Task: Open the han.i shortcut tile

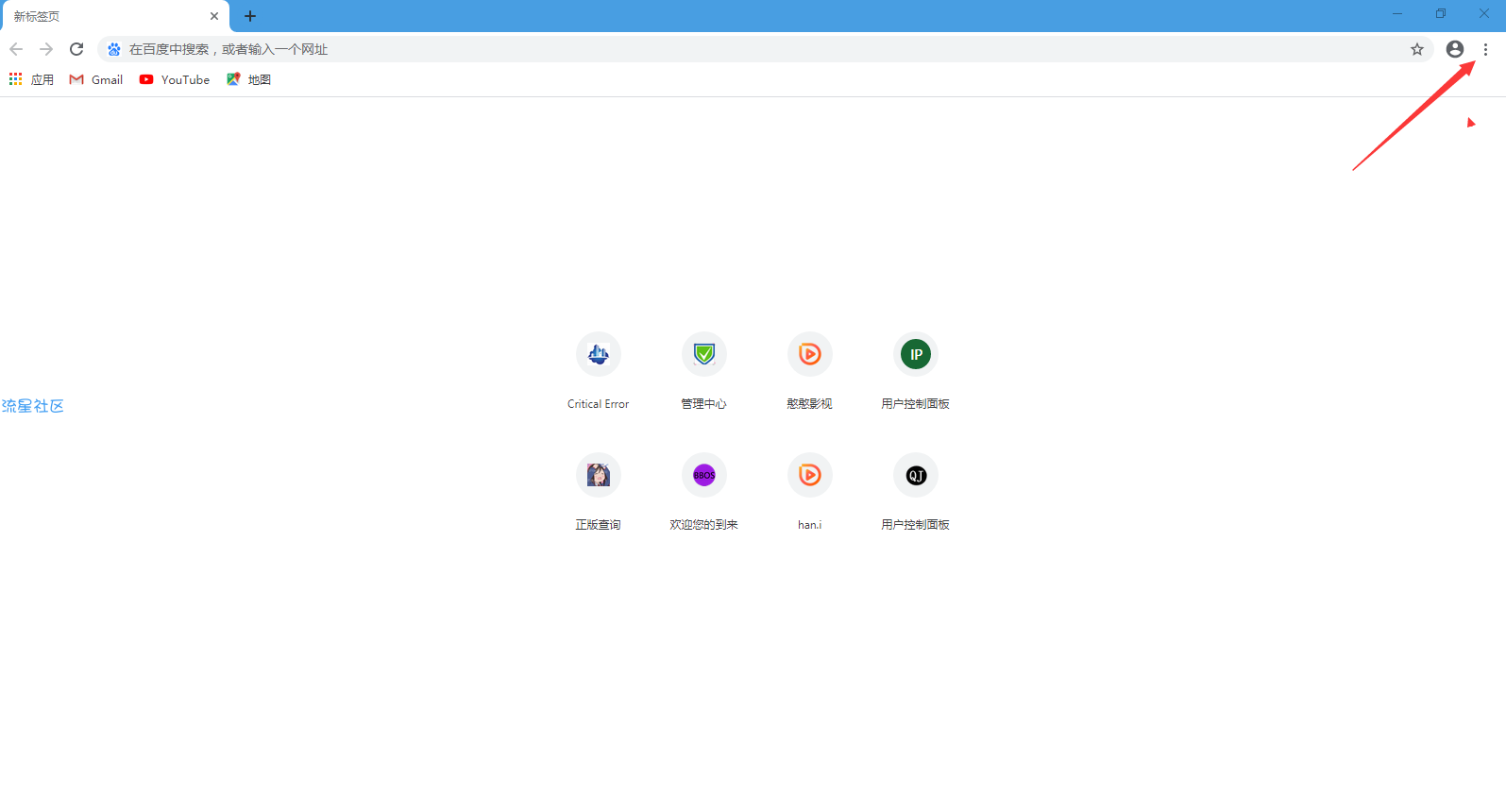Action: pyautogui.click(x=810, y=492)
